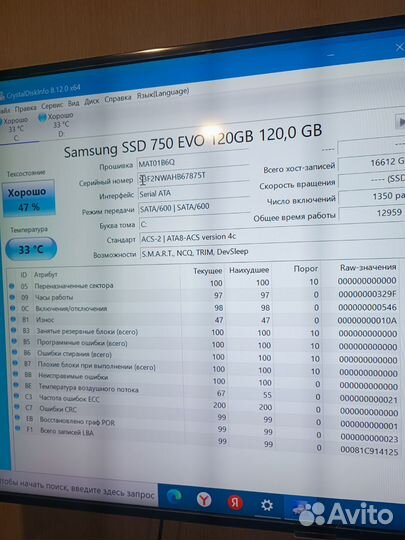Click raw value 0000000329F
The width and height of the screenshot is (405, 540).
[367, 294]
